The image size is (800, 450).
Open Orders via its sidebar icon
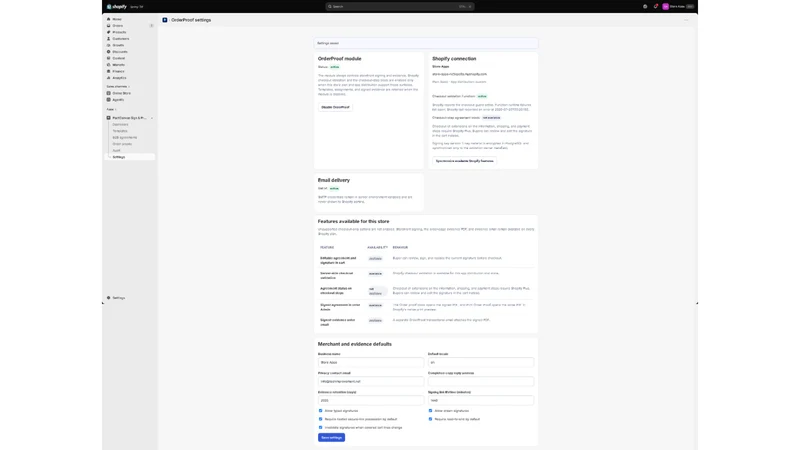(x=109, y=26)
